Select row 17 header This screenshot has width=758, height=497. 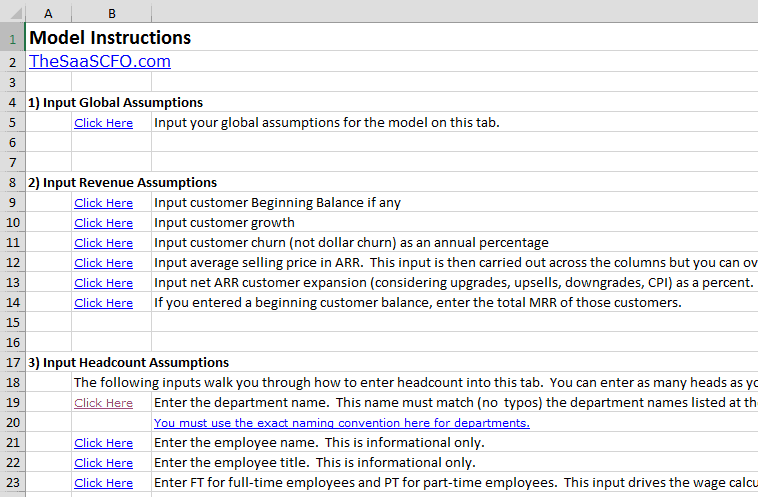(x=13, y=363)
